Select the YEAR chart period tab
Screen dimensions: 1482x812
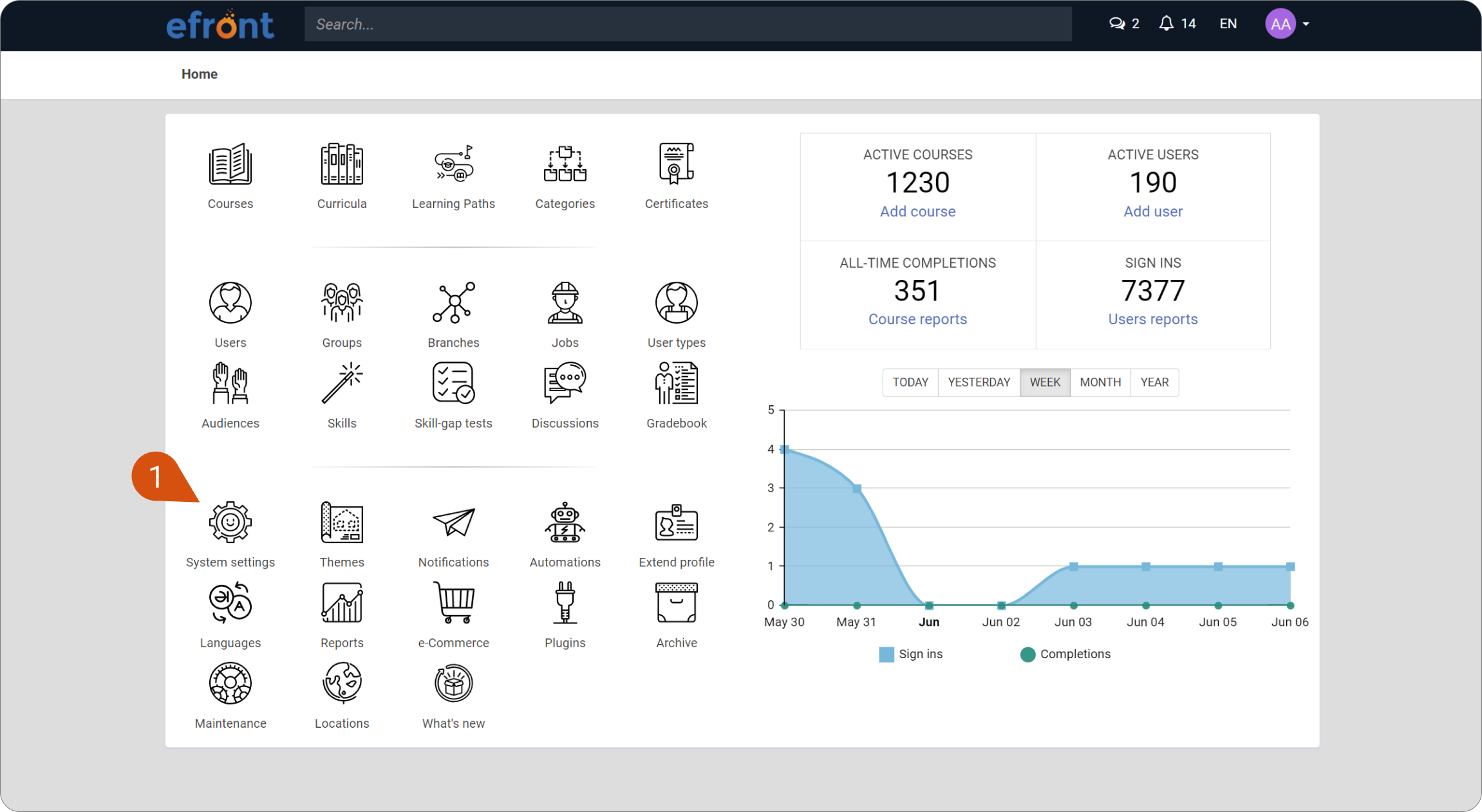click(x=1154, y=382)
